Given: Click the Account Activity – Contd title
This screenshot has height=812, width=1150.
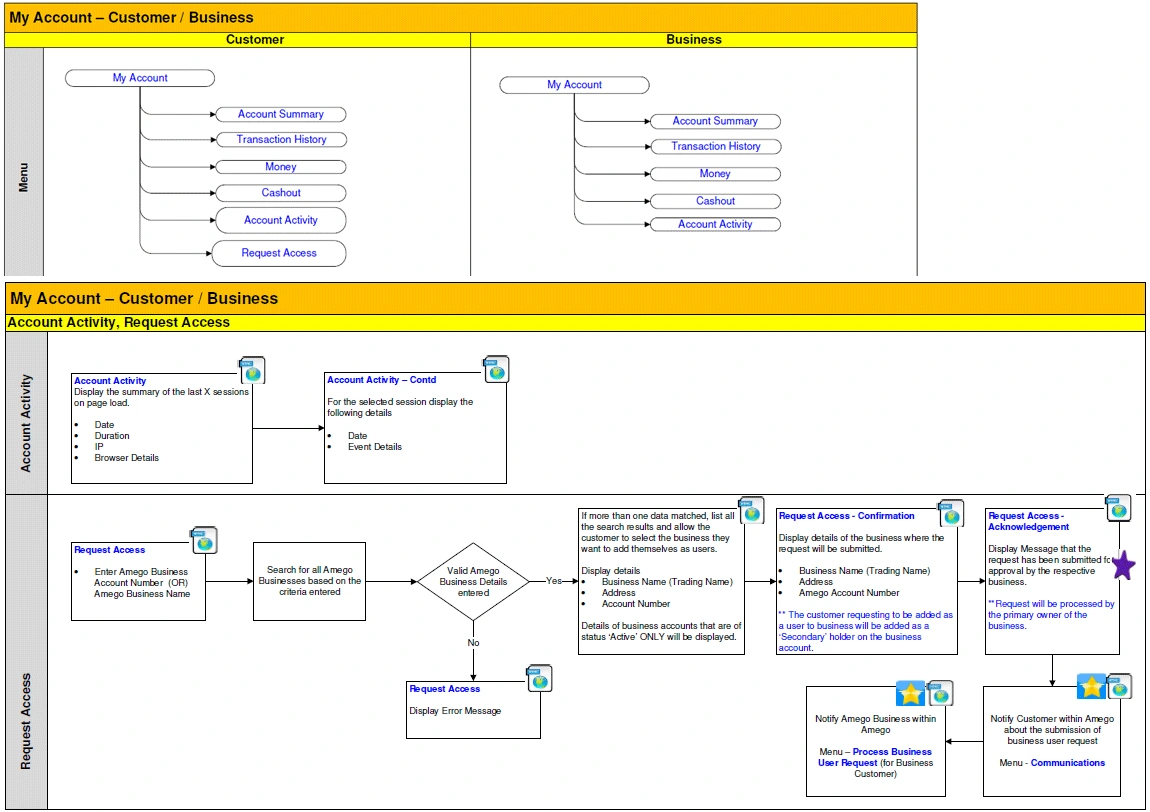Looking at the screenshot, I should click(x=381, y=380).
